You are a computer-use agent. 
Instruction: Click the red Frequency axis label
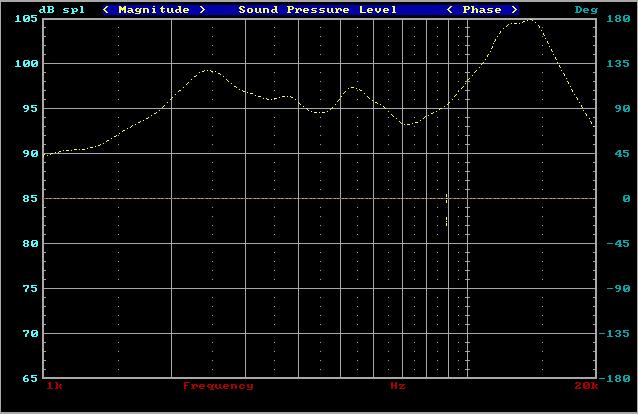pyautogui.click(x=218, y=386)
